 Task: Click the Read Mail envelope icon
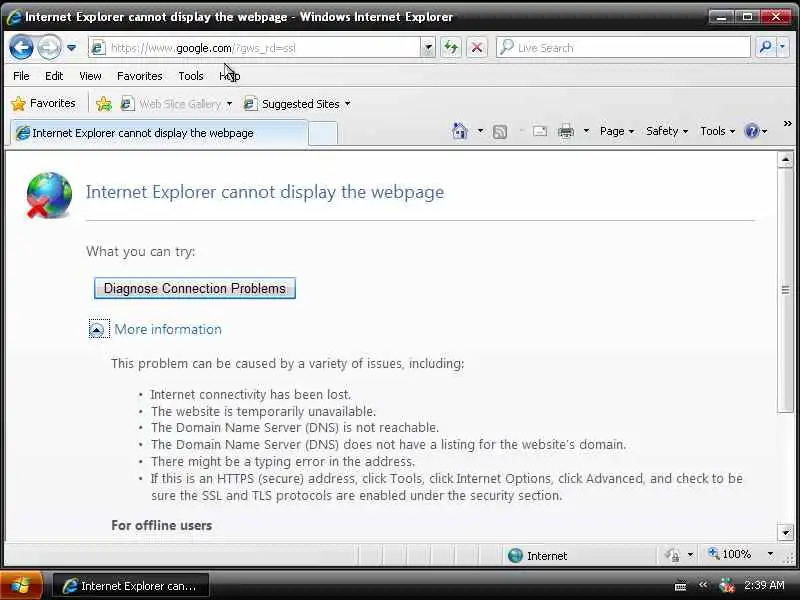click(x=540, y=132)
